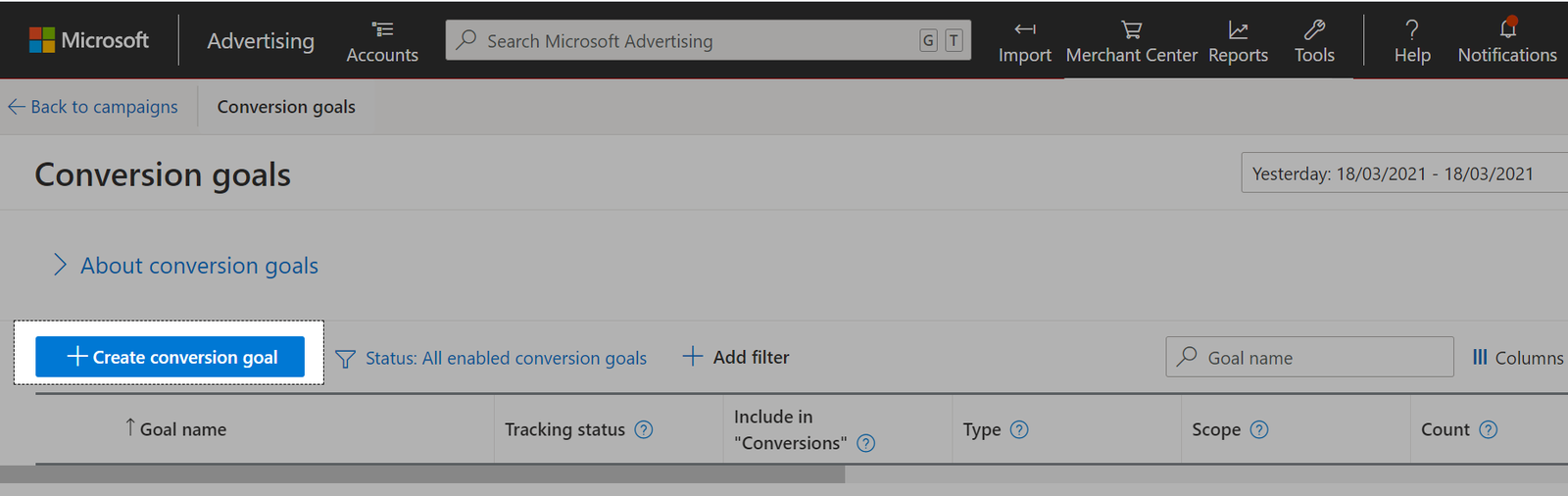
Task: Click the Count column header text
Action: coord(1445,429)
